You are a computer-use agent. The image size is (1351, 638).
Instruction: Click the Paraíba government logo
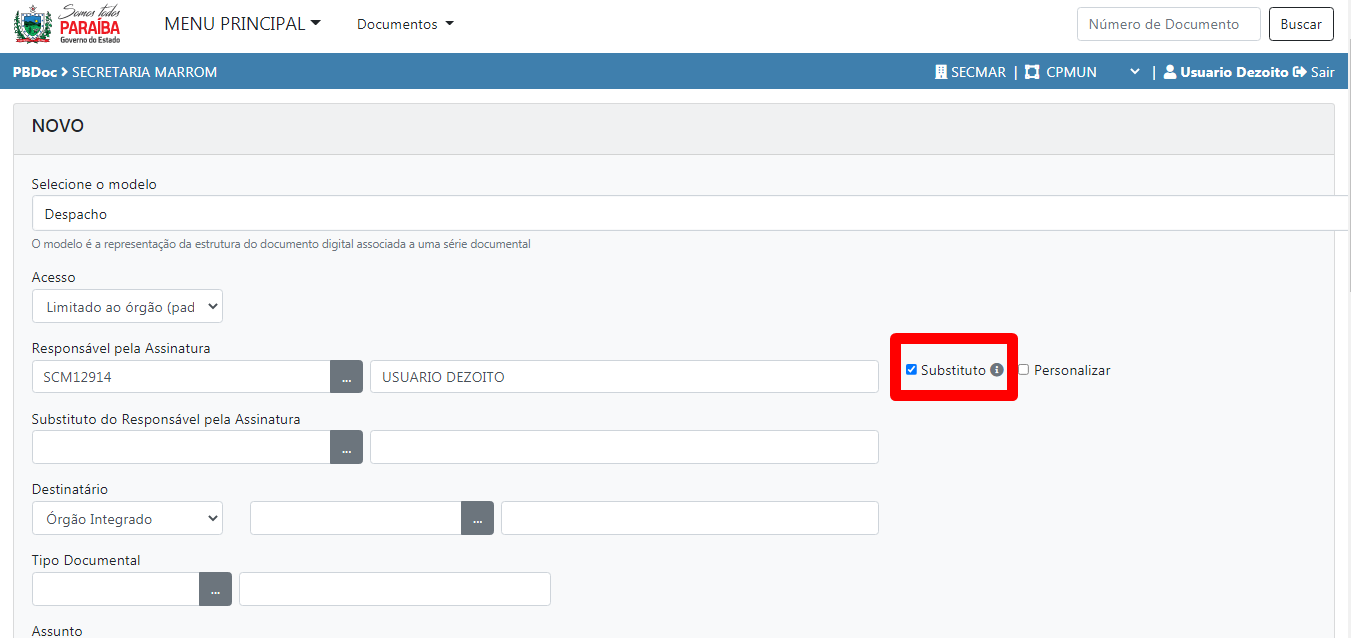67,24
